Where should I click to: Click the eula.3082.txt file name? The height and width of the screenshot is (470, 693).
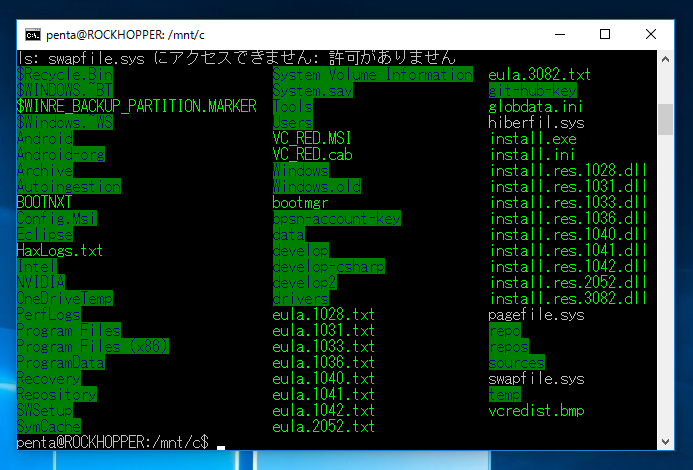pos(540,74)
